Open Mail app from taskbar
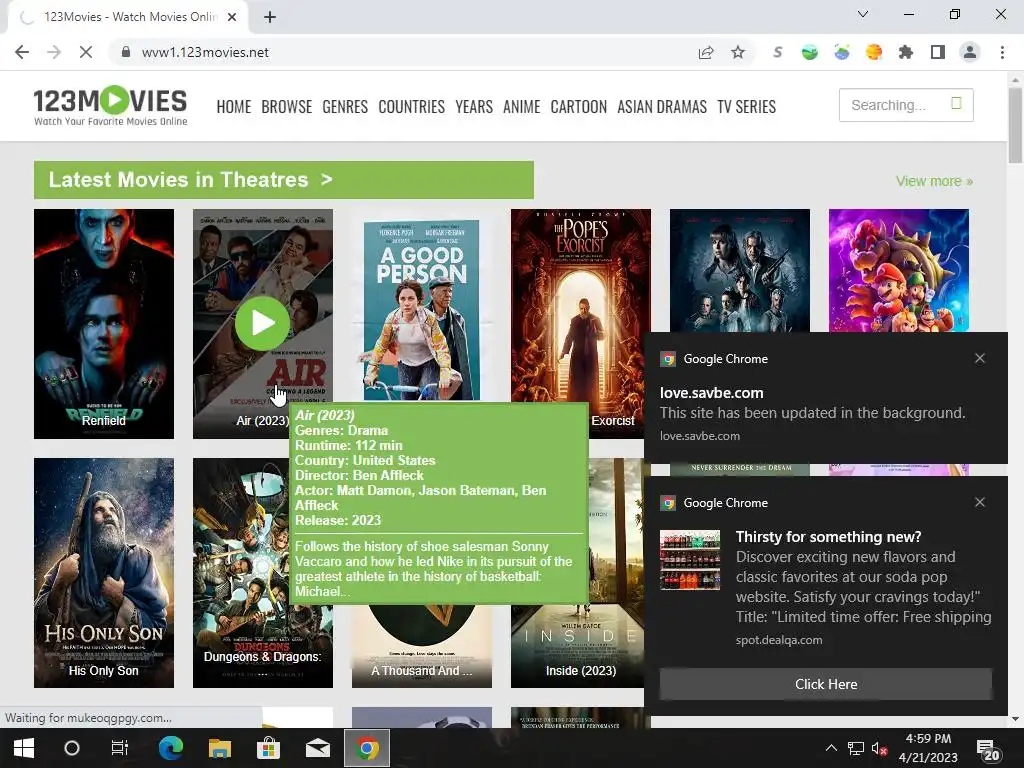The height and width of the screenshot is (768, 1024). (x=317, y=748)
